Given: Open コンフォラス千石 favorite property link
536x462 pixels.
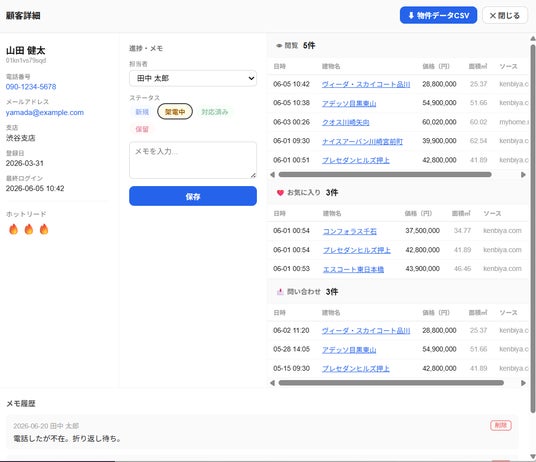Looking at the screenshot, I should (x=350, y=231).
